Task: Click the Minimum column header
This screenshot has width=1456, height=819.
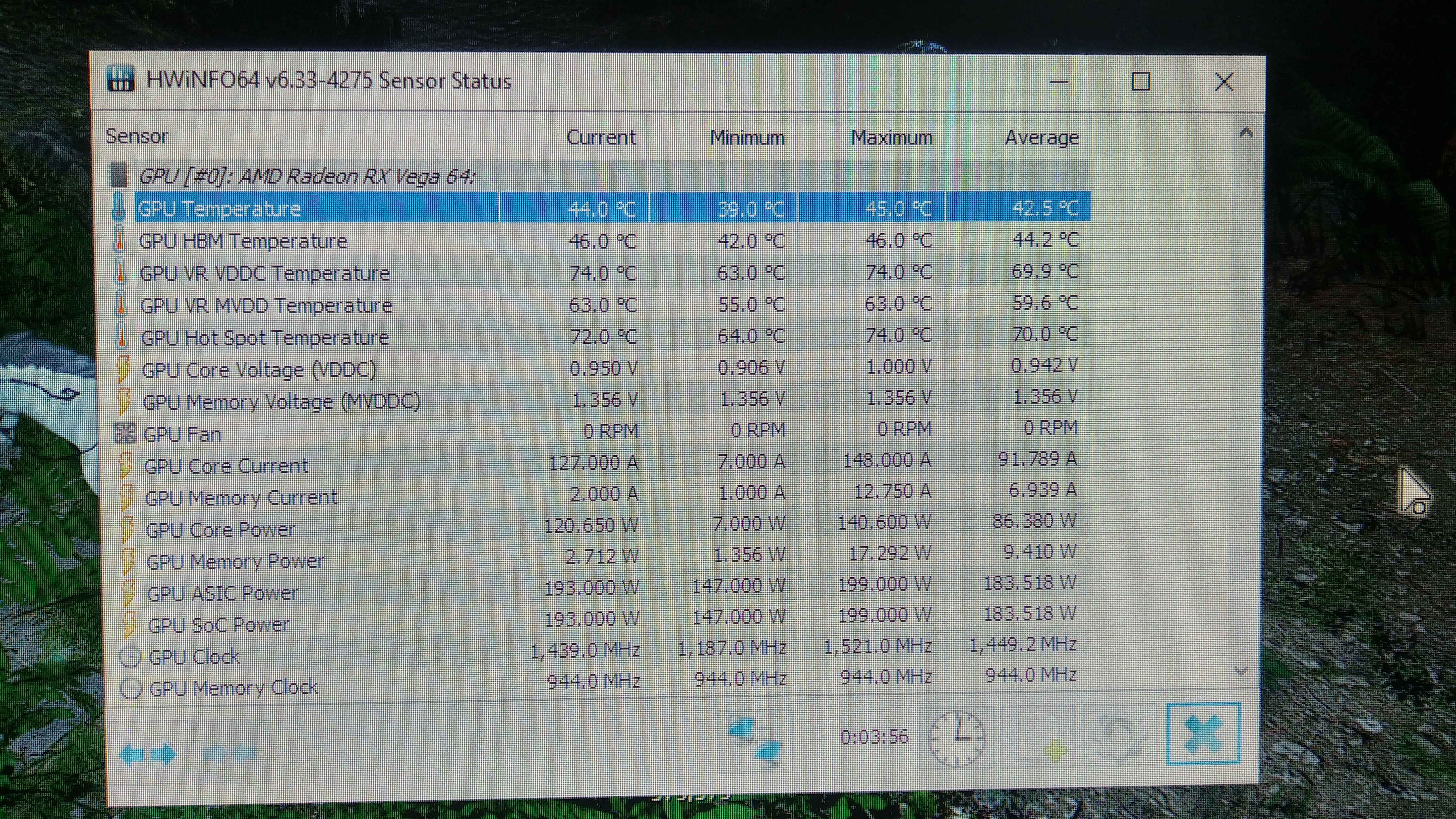Action: point(747,138)
